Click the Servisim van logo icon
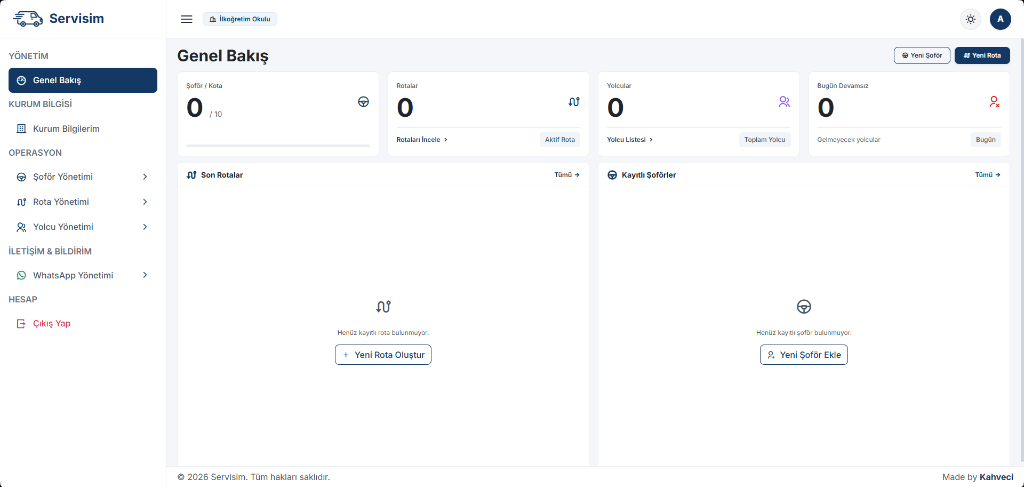The image size is (1024, 487). click(x=27, y=18)
